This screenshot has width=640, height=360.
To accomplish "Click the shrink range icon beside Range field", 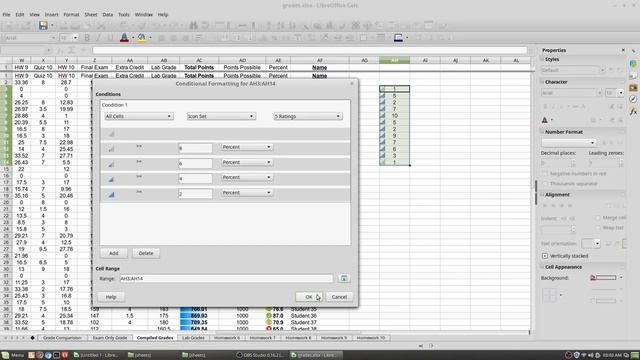I will pyautogui.click(x=344, y=278).
